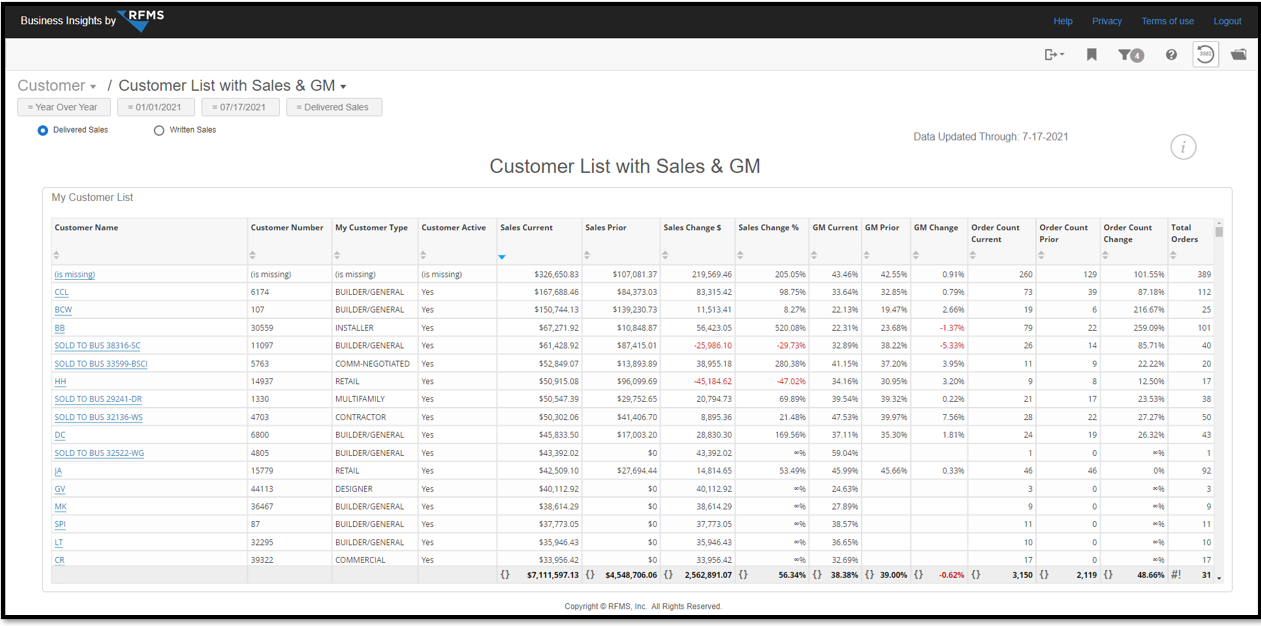Click the bookmark icon in toolbar
1261x626 pixels.
click(x=1092, y=55)
